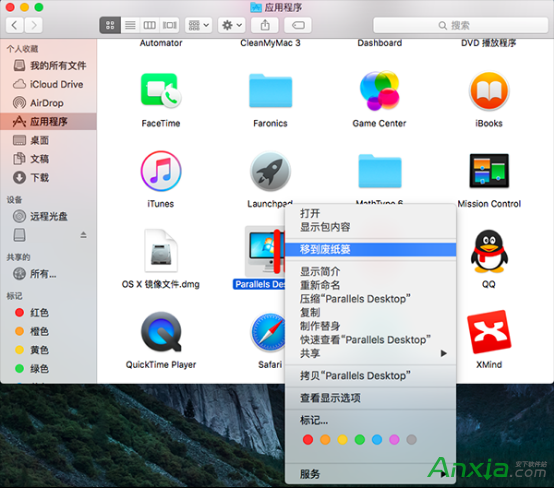The width and height of the screenshot is (554, 488).
Task: Select the iBooks app icon
Action: (x=489, y=90)
